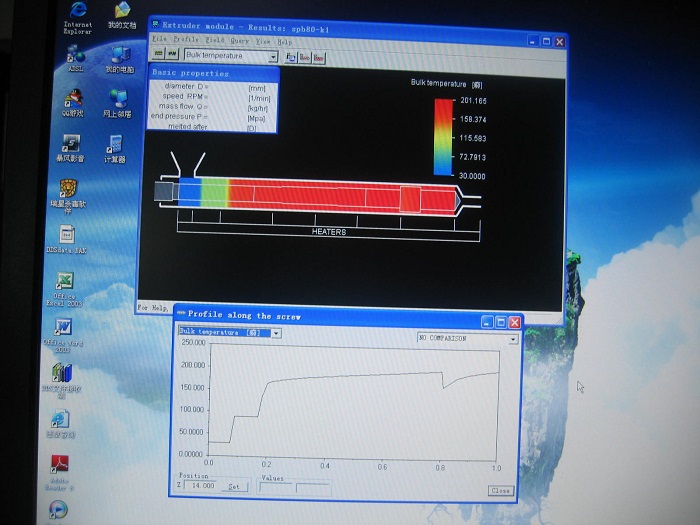Screen dimensions: 700x525
Task: Click the bulk temperature color scale bar
Action: (443, 137)
